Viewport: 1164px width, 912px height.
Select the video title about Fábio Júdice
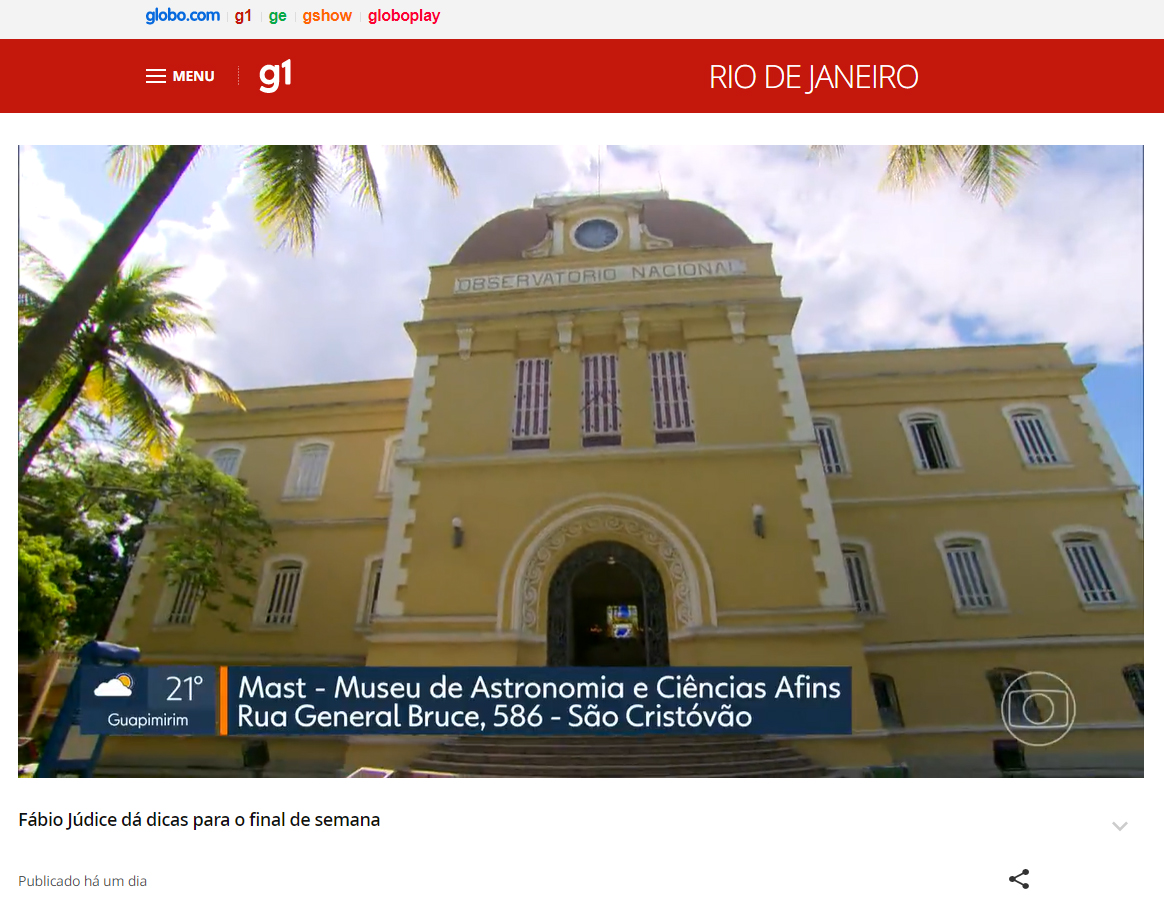tap(199, 820)
